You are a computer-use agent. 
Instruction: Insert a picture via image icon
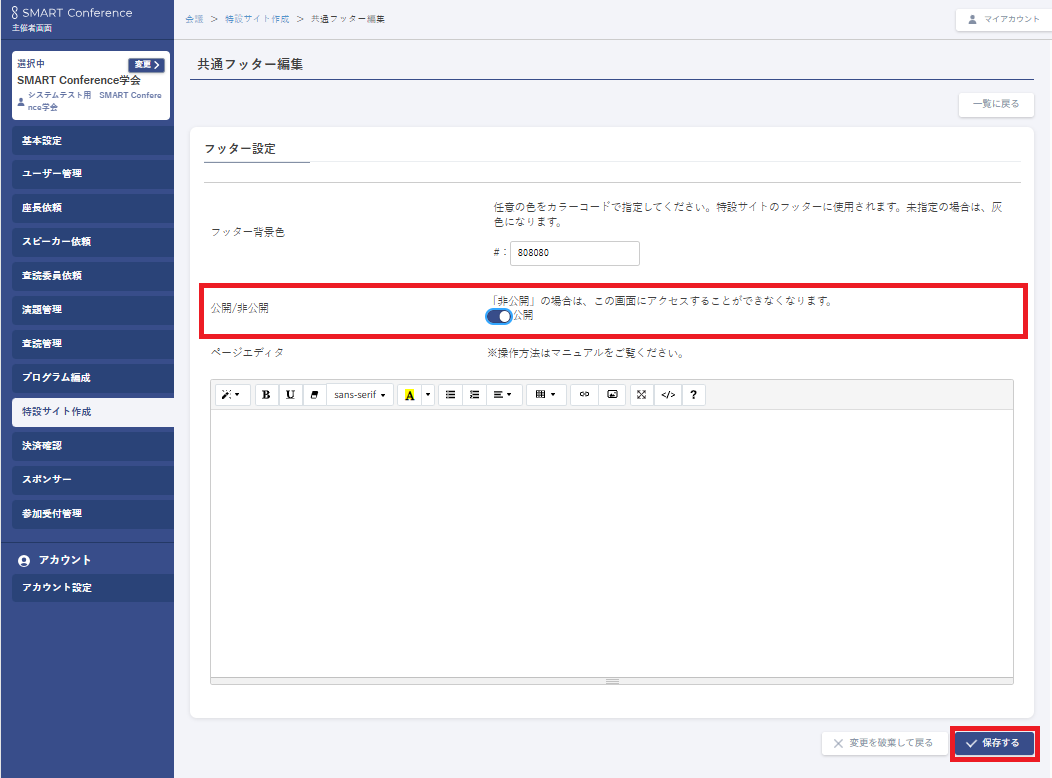612,395
